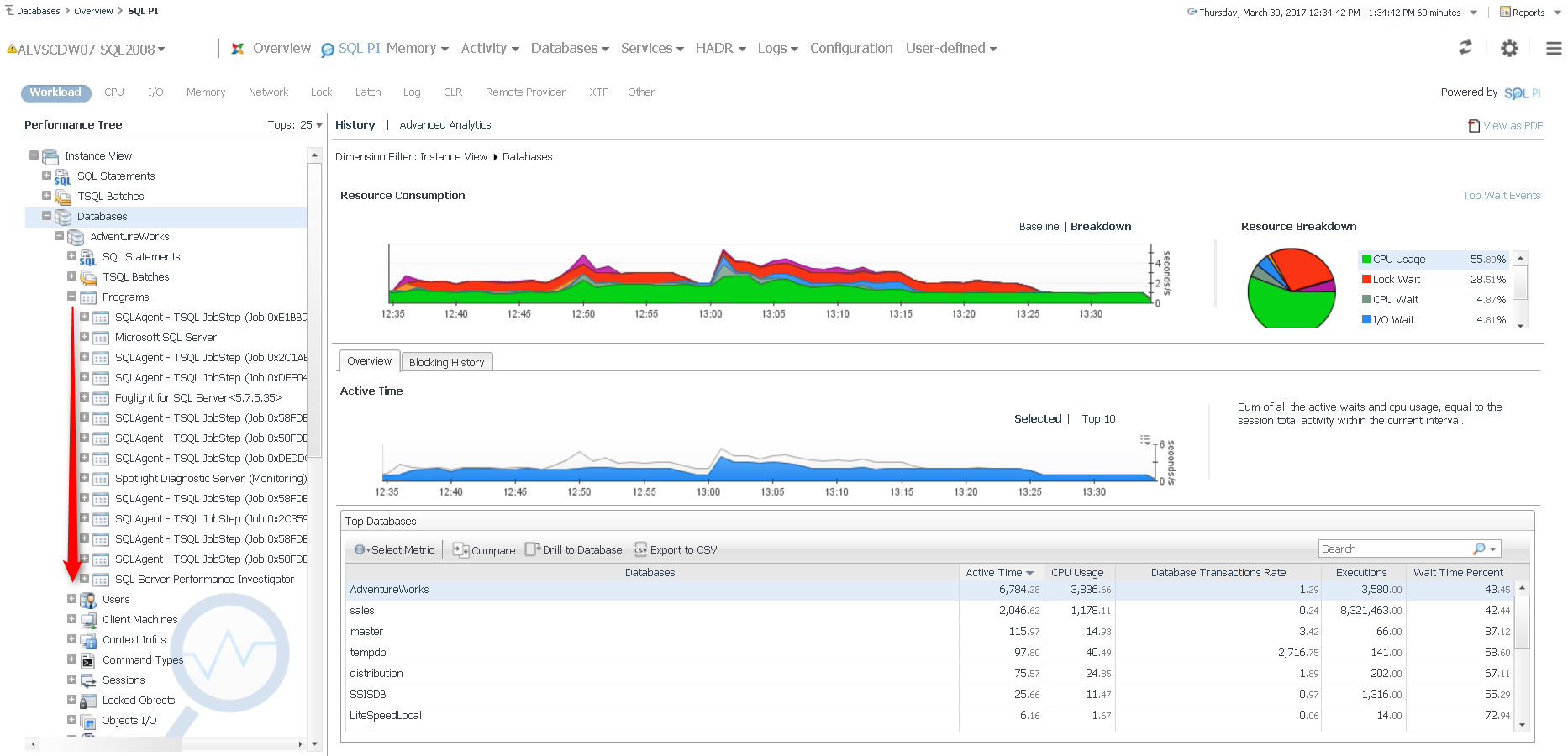Viewport: 1568px width, 756px height.
Task: Open the Tops 25 dropdown
Action: click(x=319, y=125)
